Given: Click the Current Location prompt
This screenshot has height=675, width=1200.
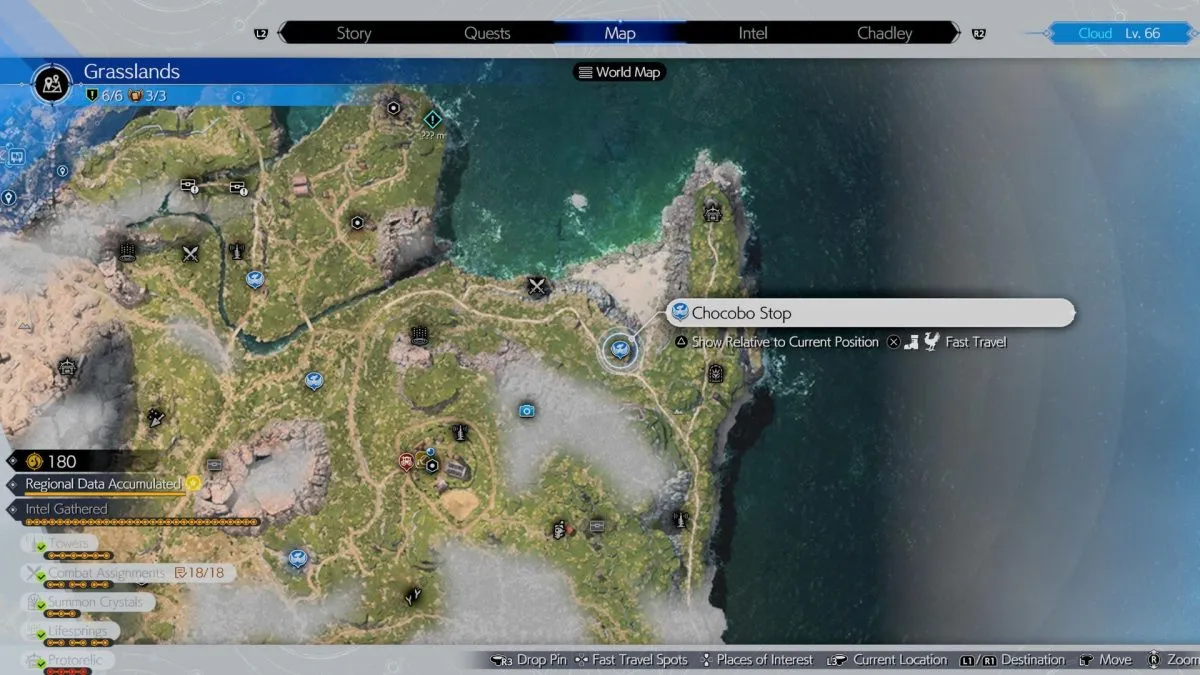Looking at the screenshot, I should pyautogui.click(x=888, y=660).
